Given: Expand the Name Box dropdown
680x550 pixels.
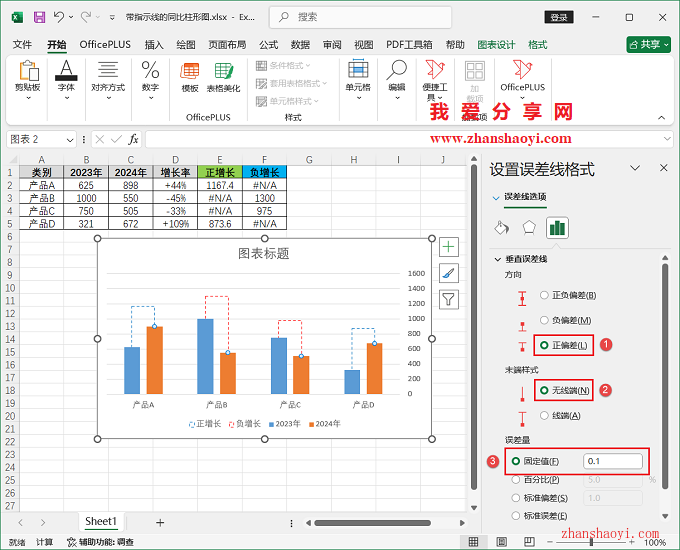Looking at the screenshot, I should pyautogui.click(x=70, y=140).
